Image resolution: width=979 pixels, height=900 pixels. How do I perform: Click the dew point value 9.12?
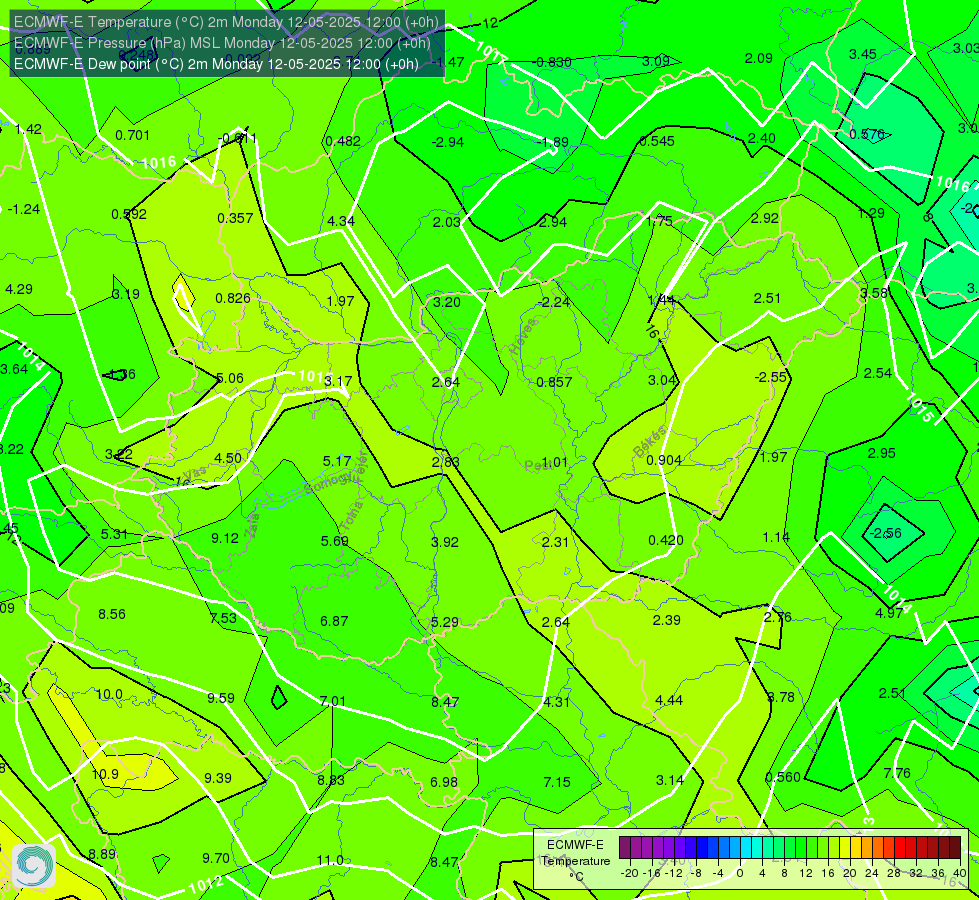225,538
